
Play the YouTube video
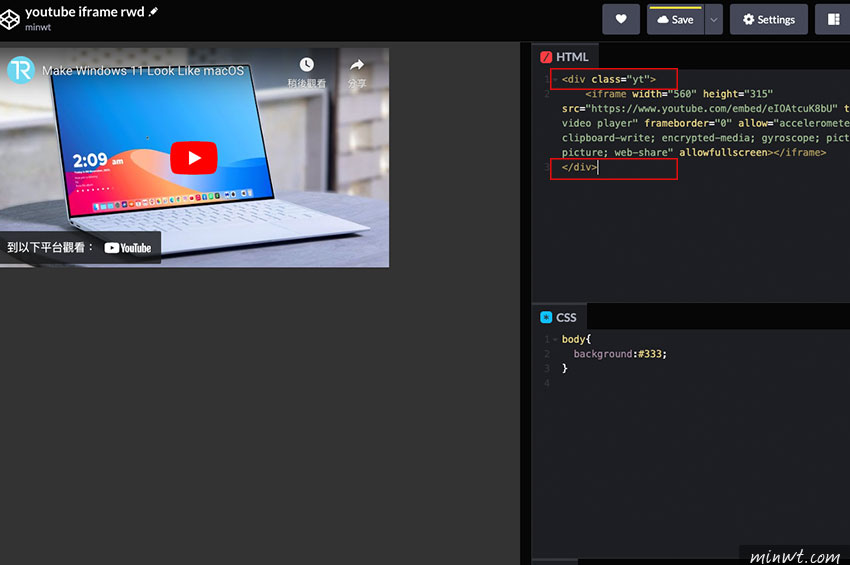tap(194, 158)
